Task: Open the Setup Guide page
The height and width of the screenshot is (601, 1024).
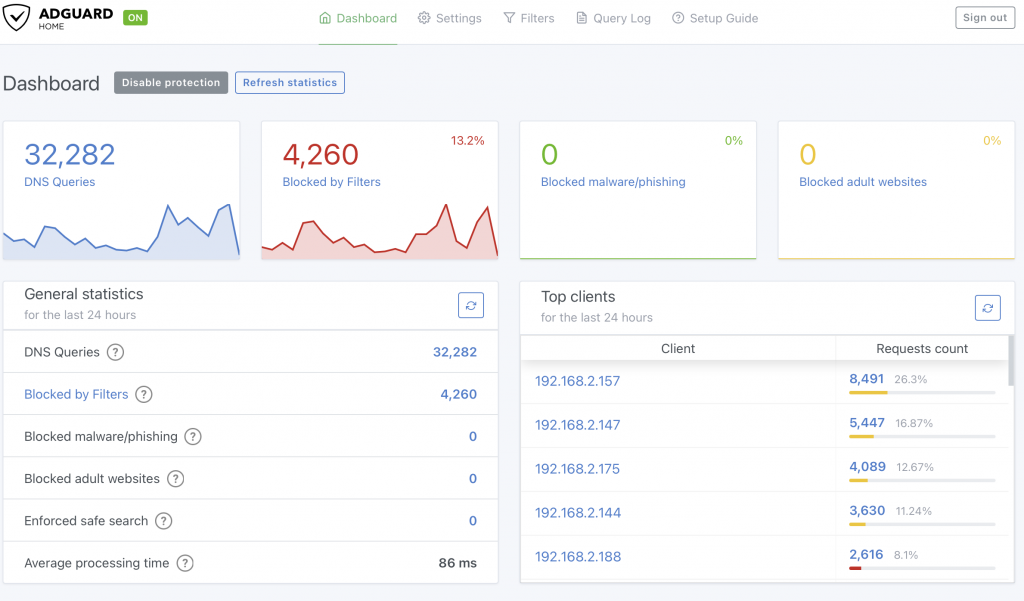Action: (x=715, y=17)
